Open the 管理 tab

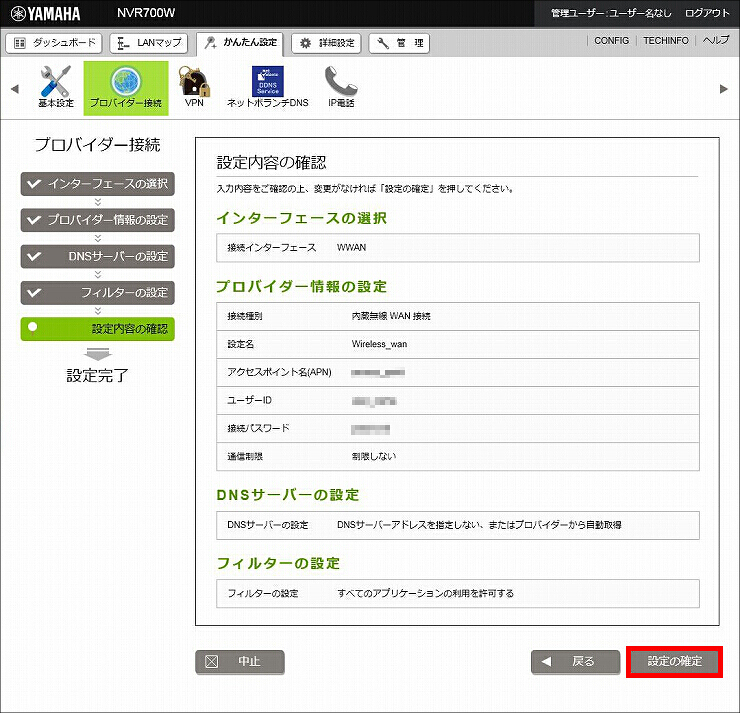coord(399,43)
